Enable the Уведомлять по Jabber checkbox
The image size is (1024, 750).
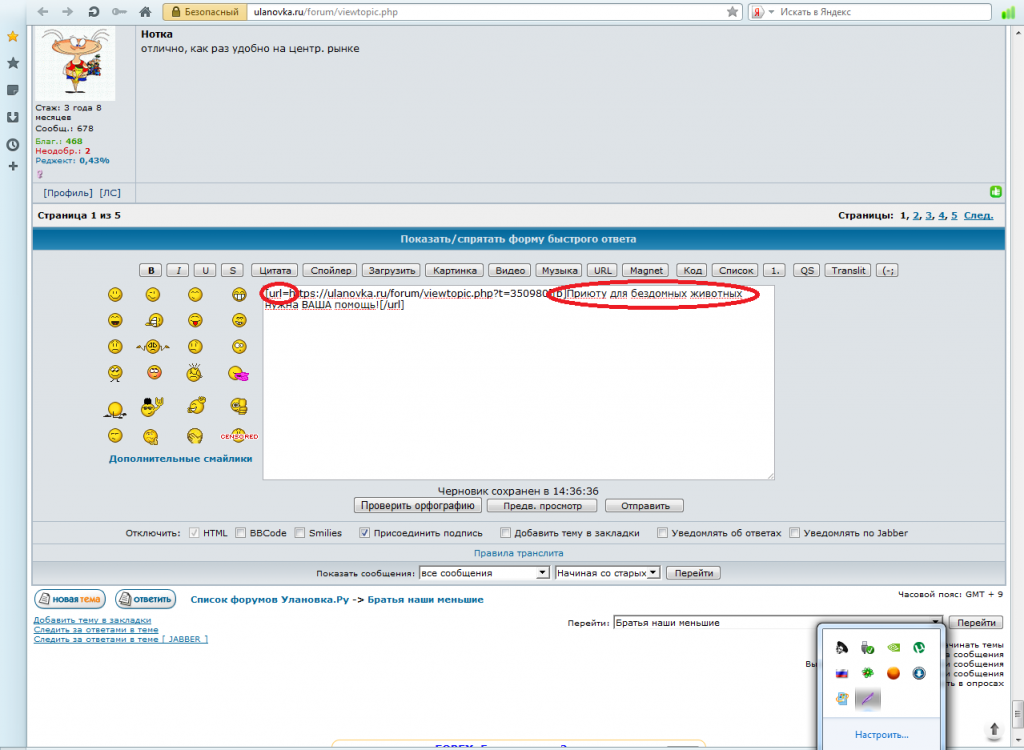795,532
